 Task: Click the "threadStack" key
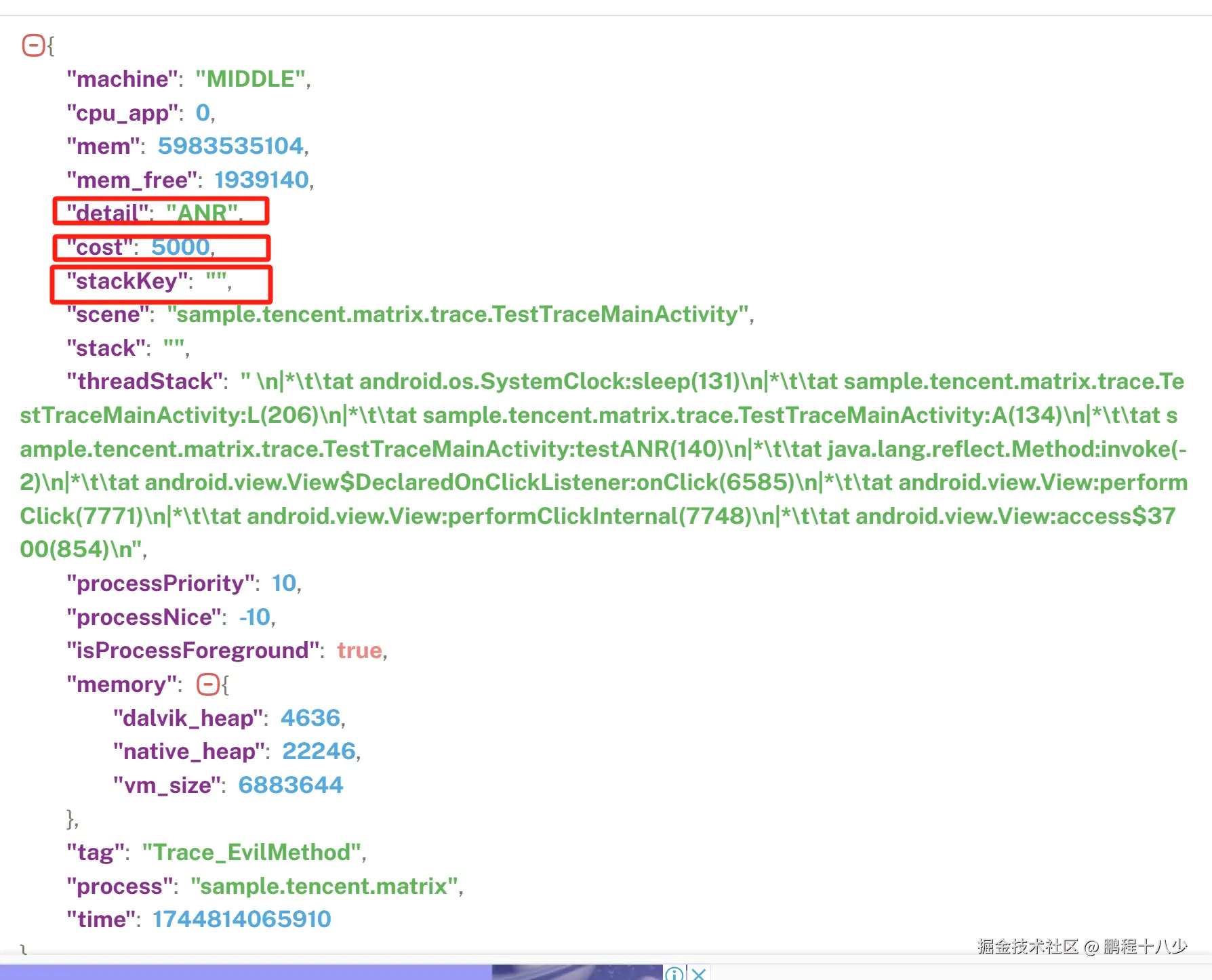[x=144, y=381]
